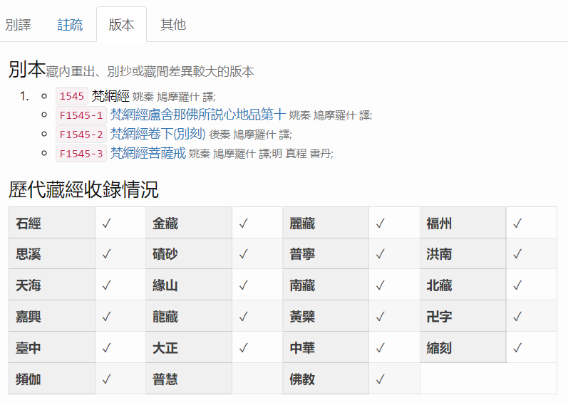Click the checkmark next to 洪南
Viewport: 568px width, 406px height.
[x=517, y=254]
